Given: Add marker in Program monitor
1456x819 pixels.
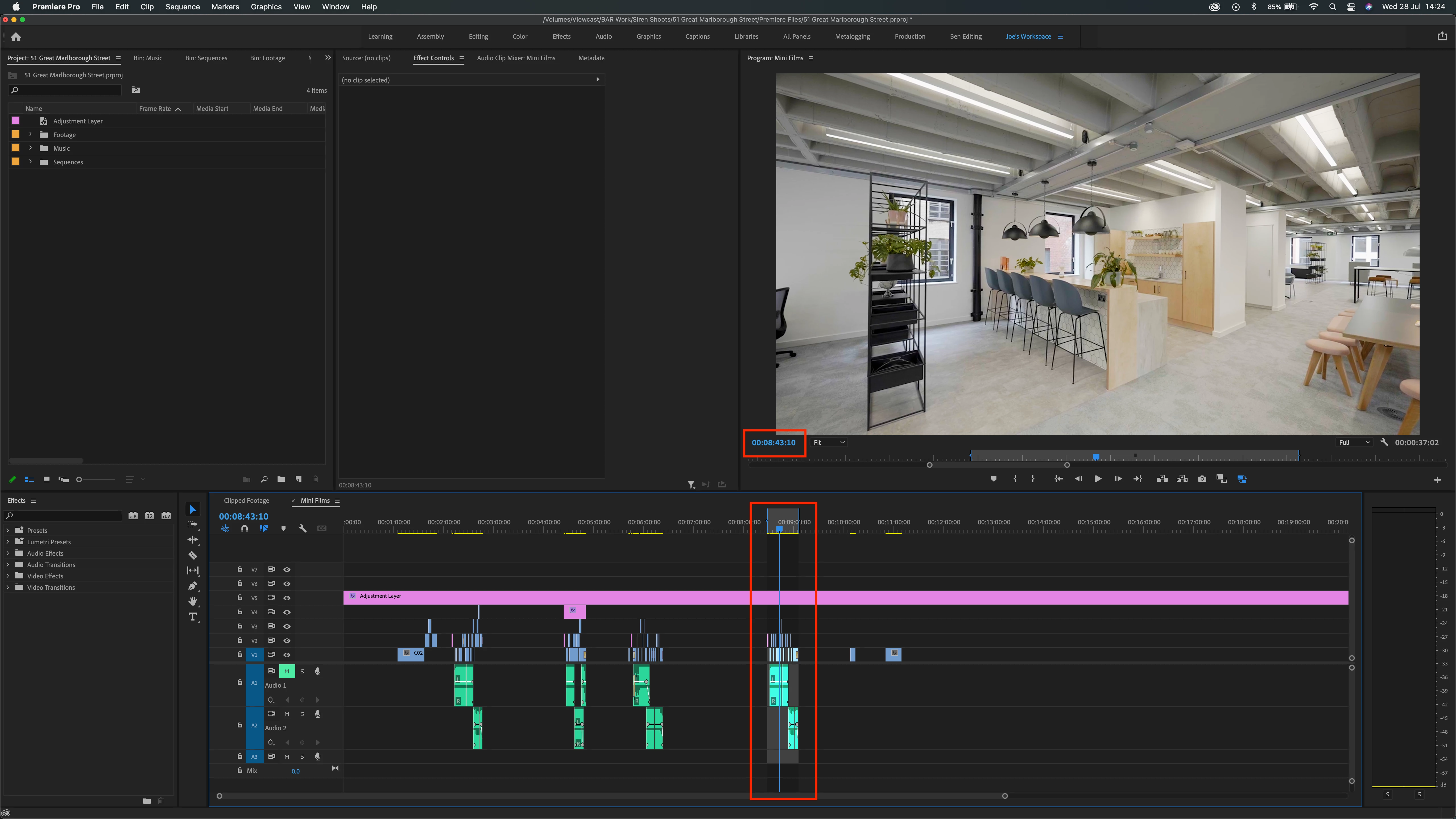Looking at the screenshot, I should [x=994, y=479].
